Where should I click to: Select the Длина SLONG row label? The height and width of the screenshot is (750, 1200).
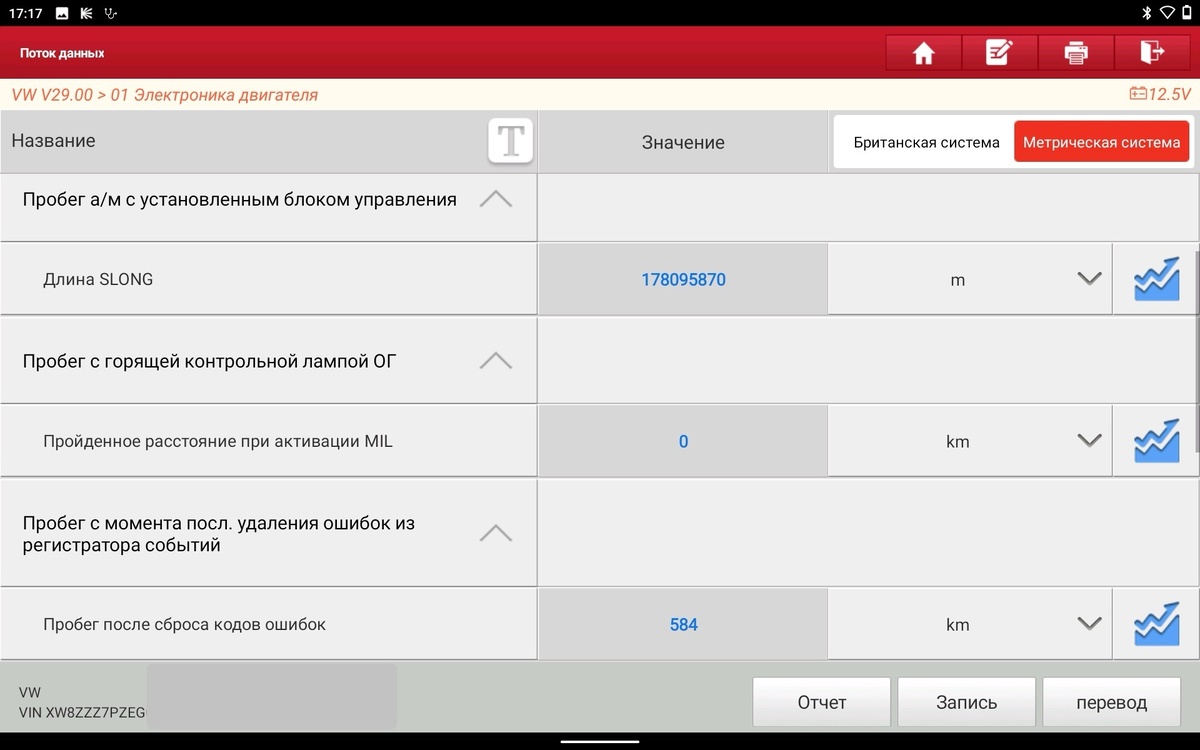(98, 280)
